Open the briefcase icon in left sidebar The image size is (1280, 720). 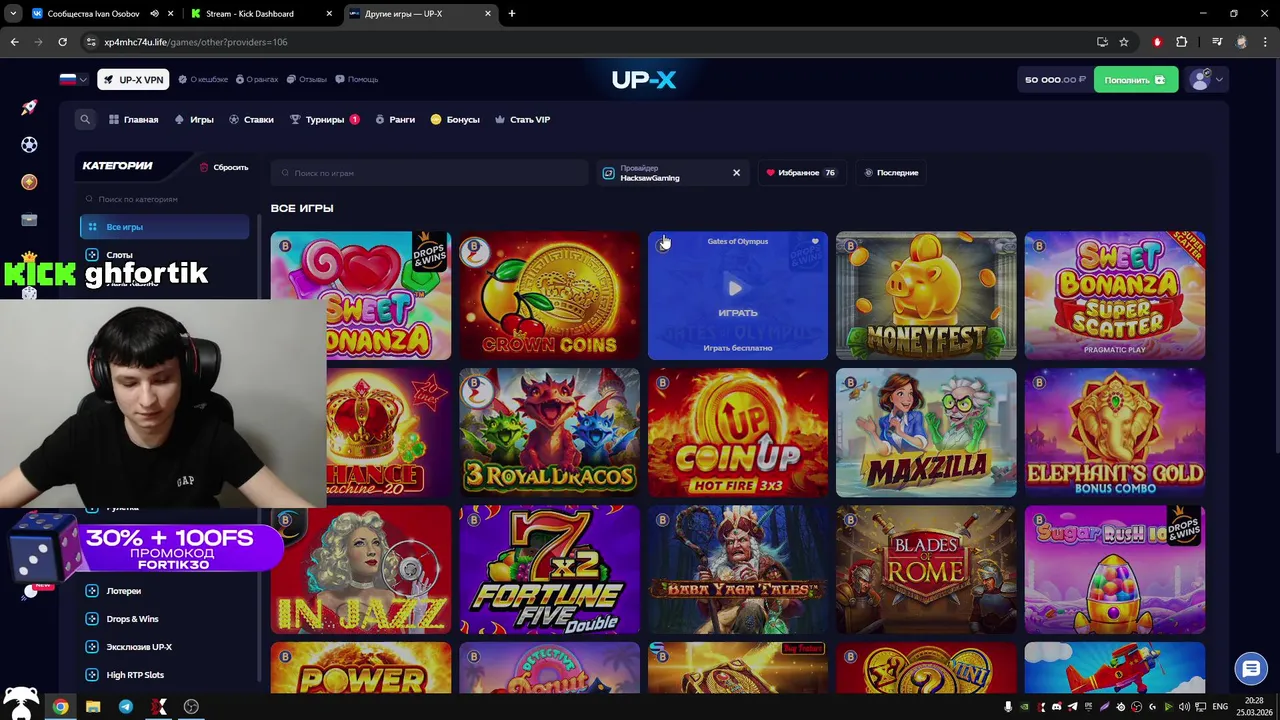tap(29, 220)
